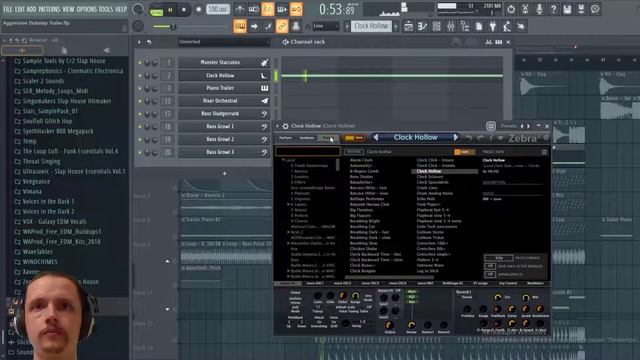Click the render export audio icon

coord(581,9)
